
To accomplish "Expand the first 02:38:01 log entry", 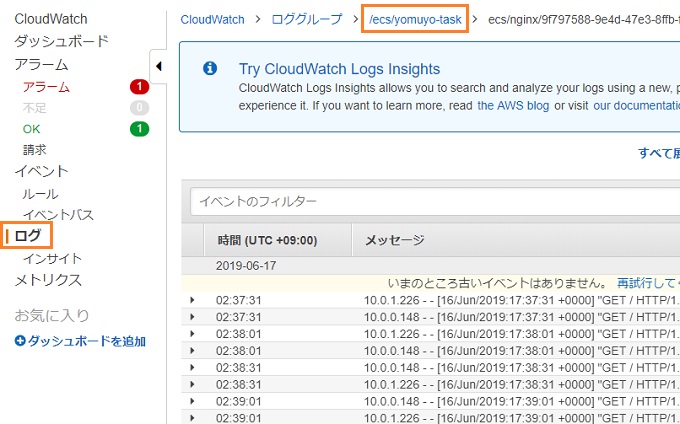I will (193, 334).
